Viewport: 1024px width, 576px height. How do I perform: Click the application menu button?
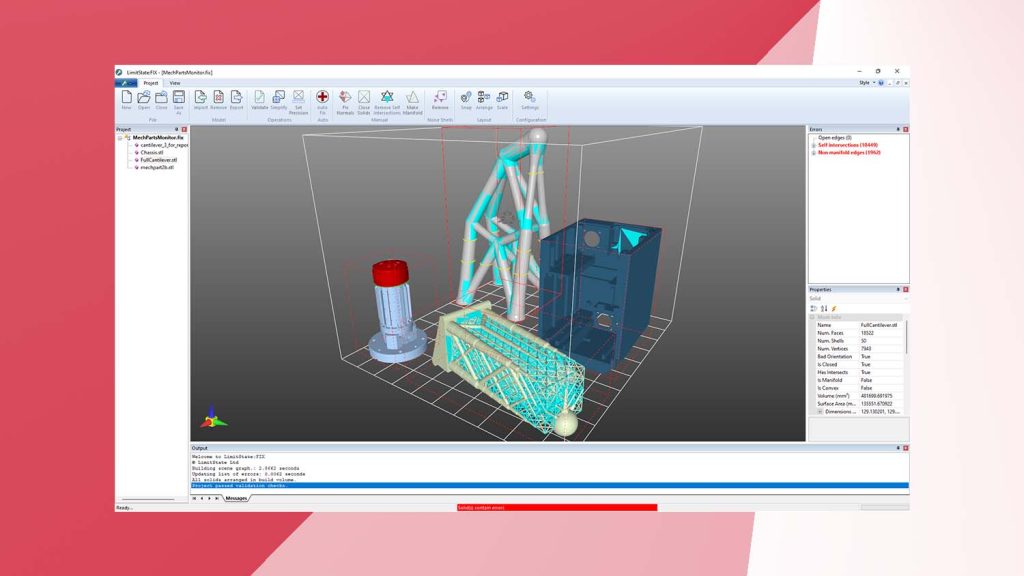(126, 83)
